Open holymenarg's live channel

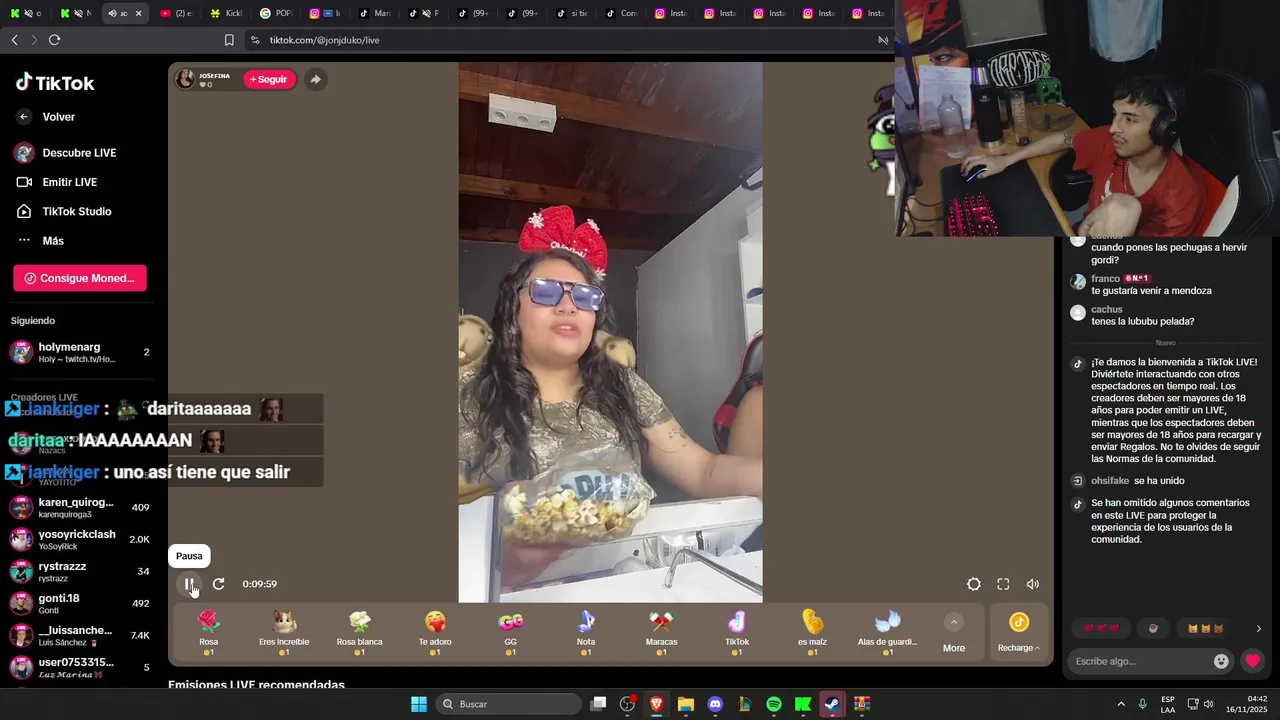tap(80, 352)
